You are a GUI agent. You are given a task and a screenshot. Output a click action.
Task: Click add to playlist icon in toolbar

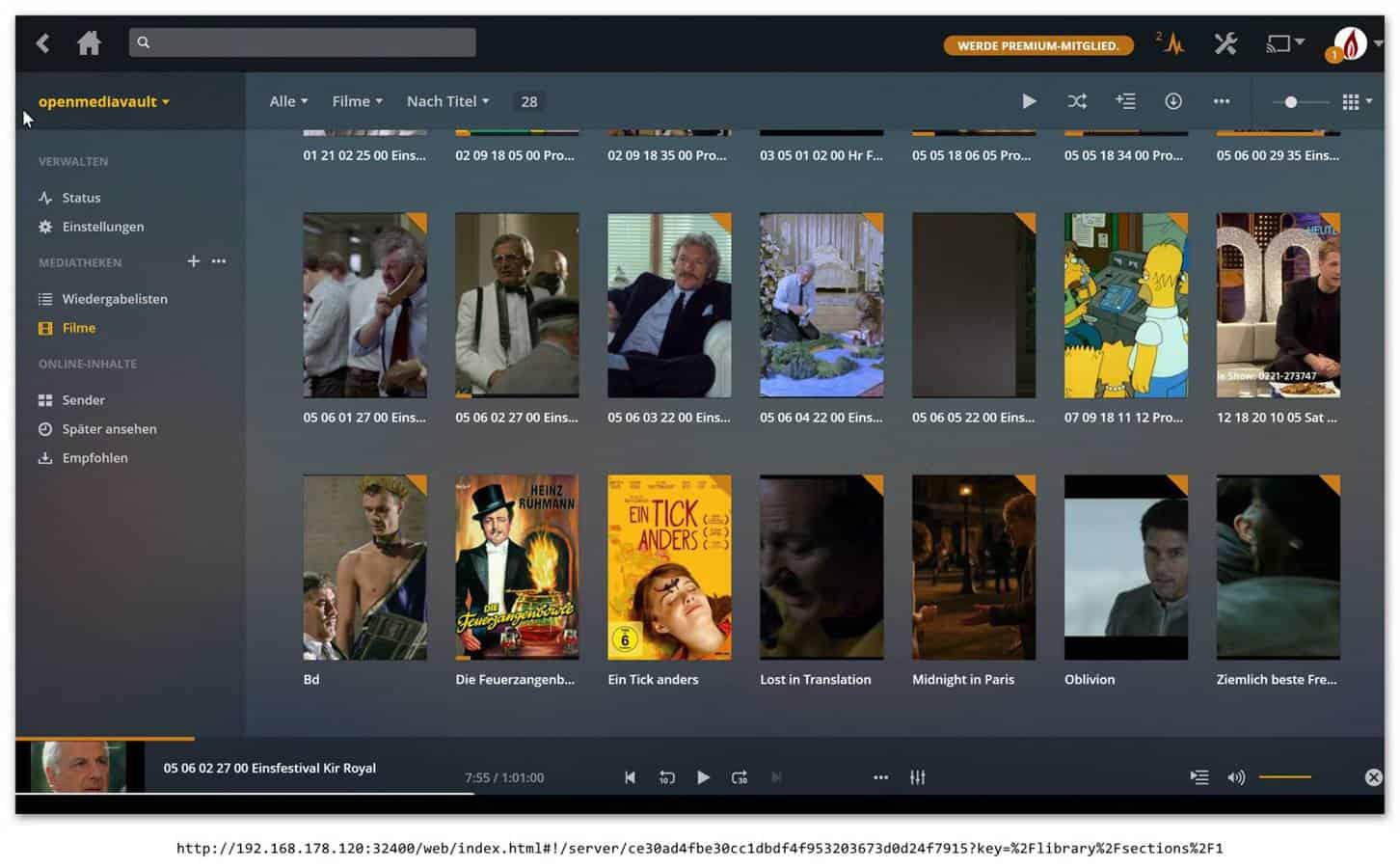[1125, 101]
